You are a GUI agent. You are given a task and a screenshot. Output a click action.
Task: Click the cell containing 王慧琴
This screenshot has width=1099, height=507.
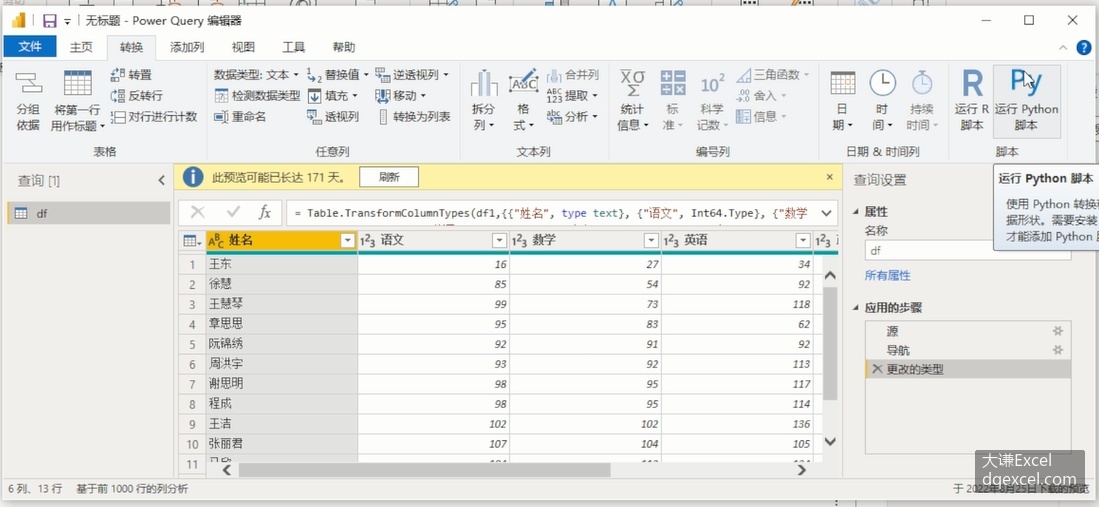coord(282,304)
